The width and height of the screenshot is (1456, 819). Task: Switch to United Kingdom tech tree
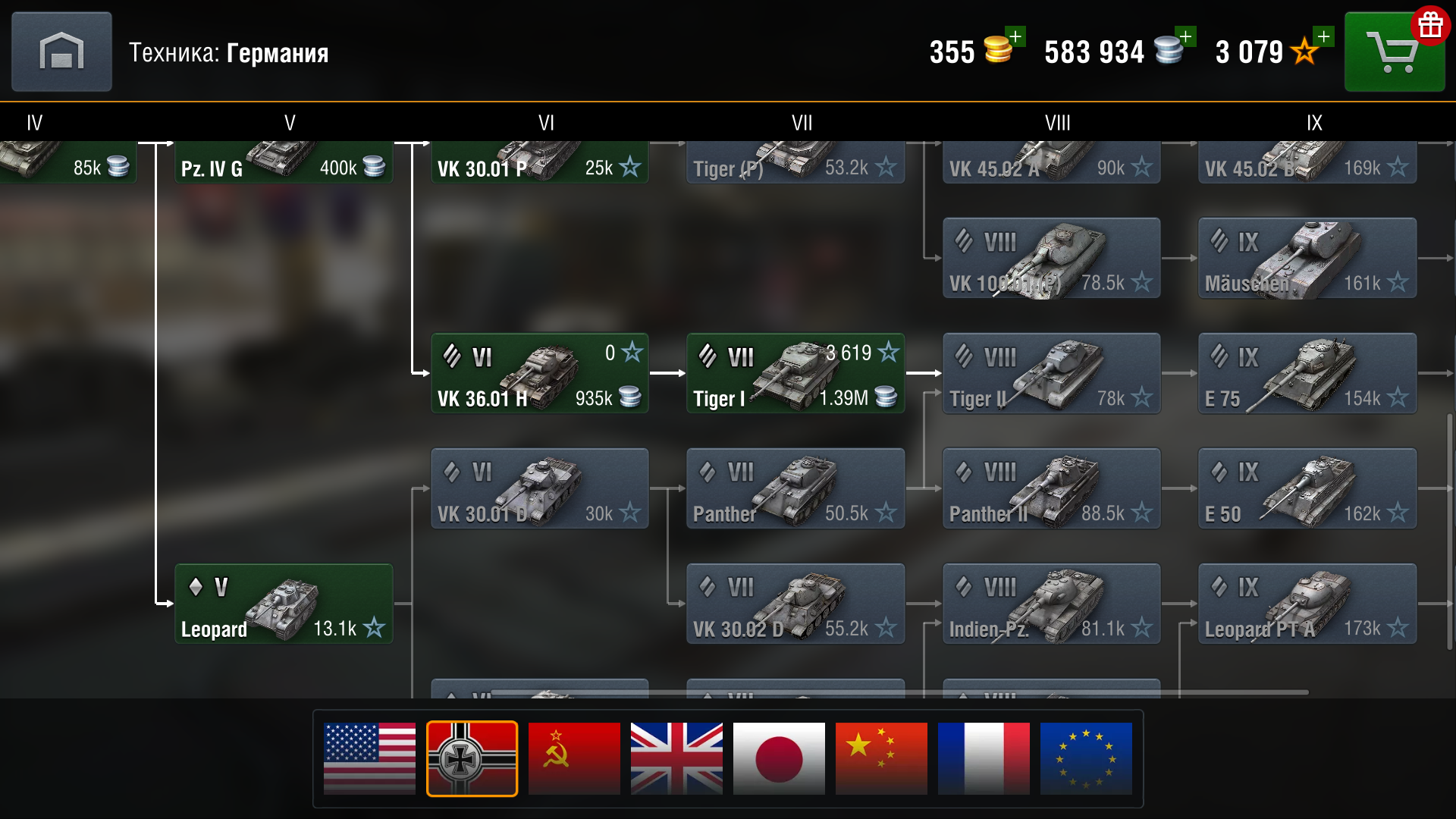(x=676, y=758)
